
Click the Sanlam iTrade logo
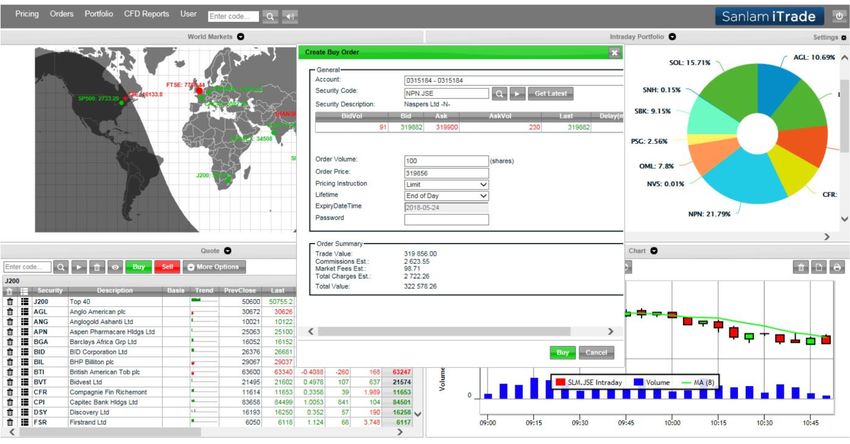[x=769, y=16]
